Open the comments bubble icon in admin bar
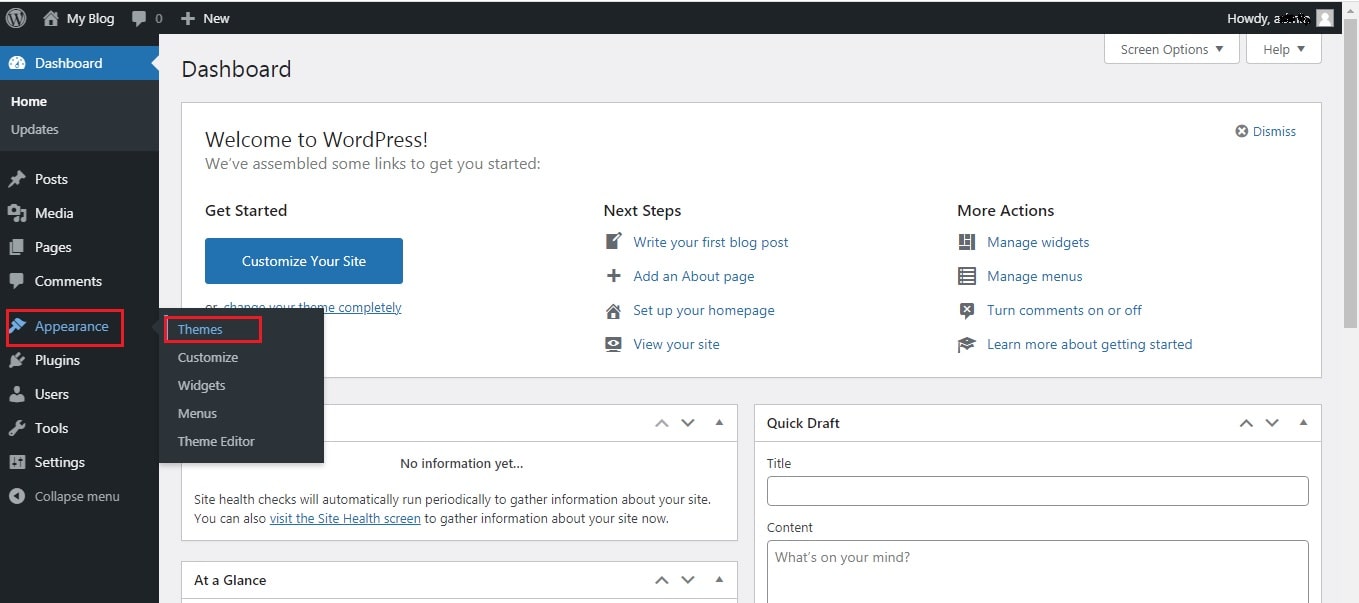 click(x=139, y=18)
